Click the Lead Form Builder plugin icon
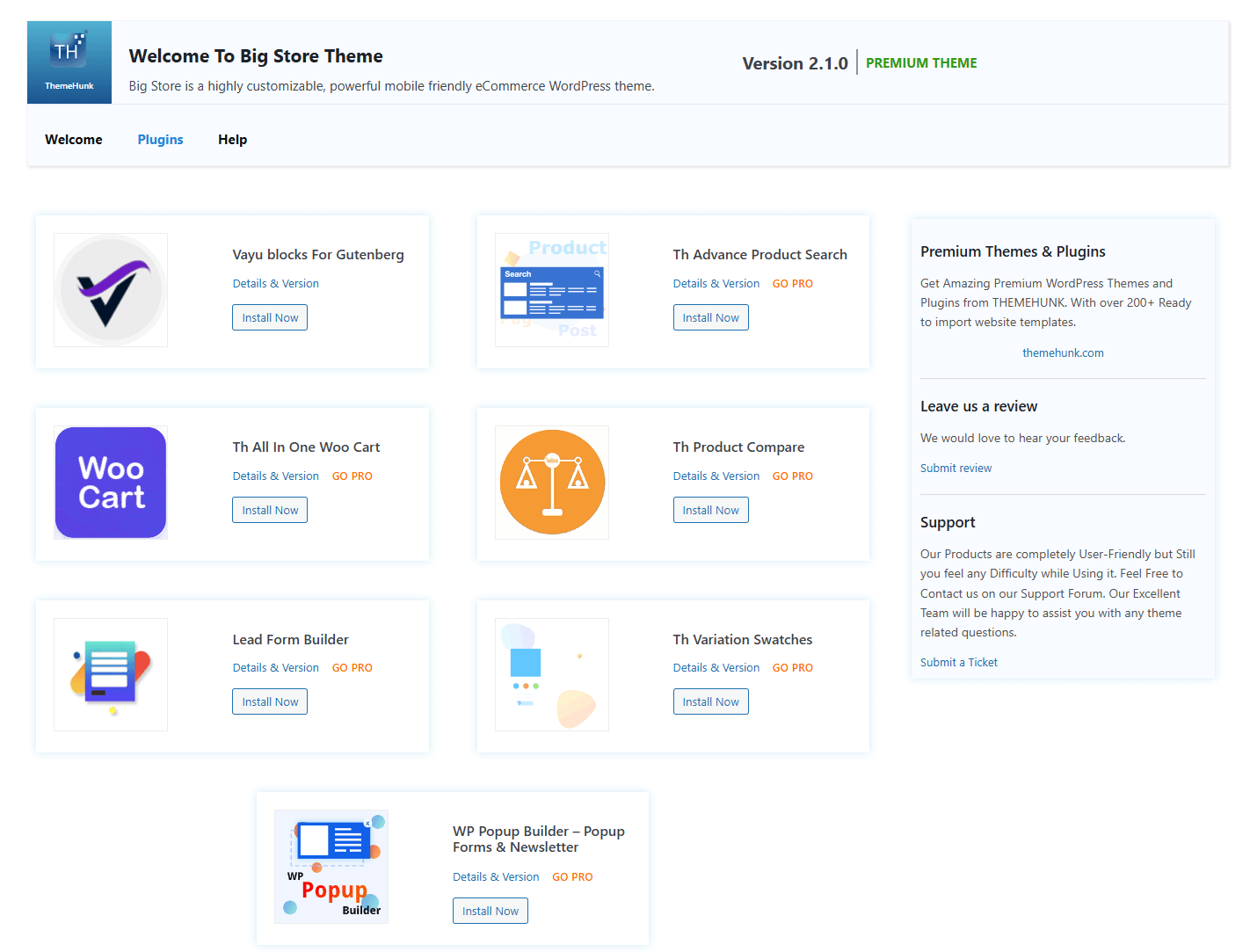Viewport: 1250px width, 952px height. click(111, 674)
